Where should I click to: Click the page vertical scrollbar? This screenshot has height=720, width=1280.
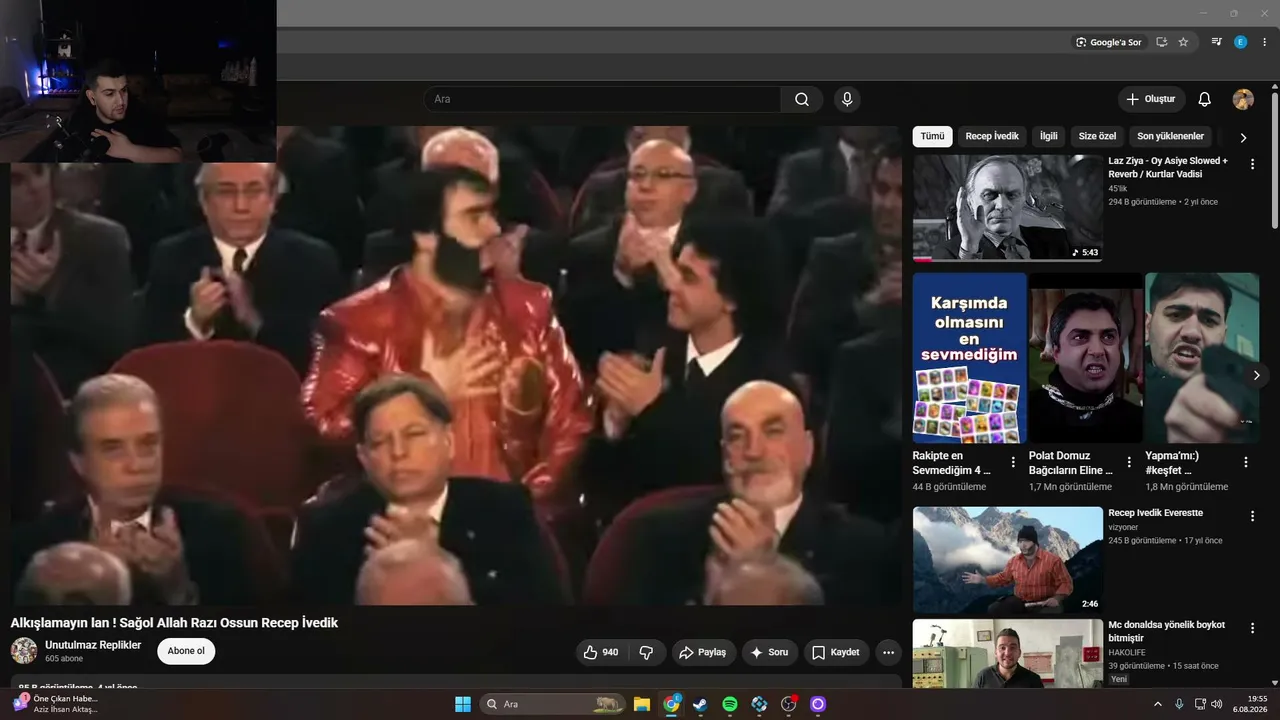click(x=1275, y=160)
